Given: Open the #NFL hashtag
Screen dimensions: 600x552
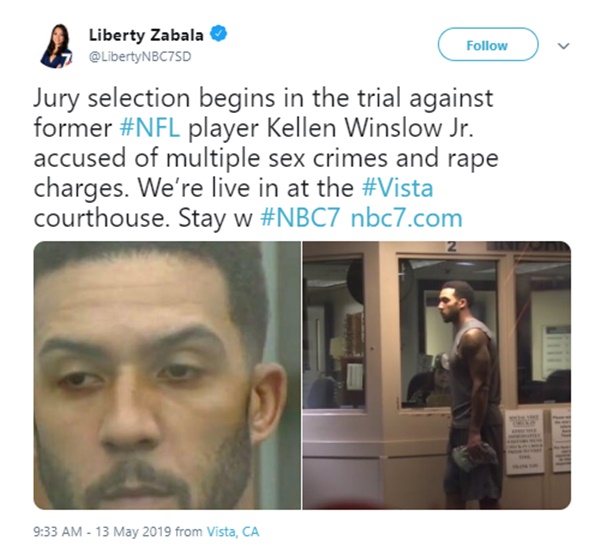Looking at the screenshot, I should (x=149, y=128).
